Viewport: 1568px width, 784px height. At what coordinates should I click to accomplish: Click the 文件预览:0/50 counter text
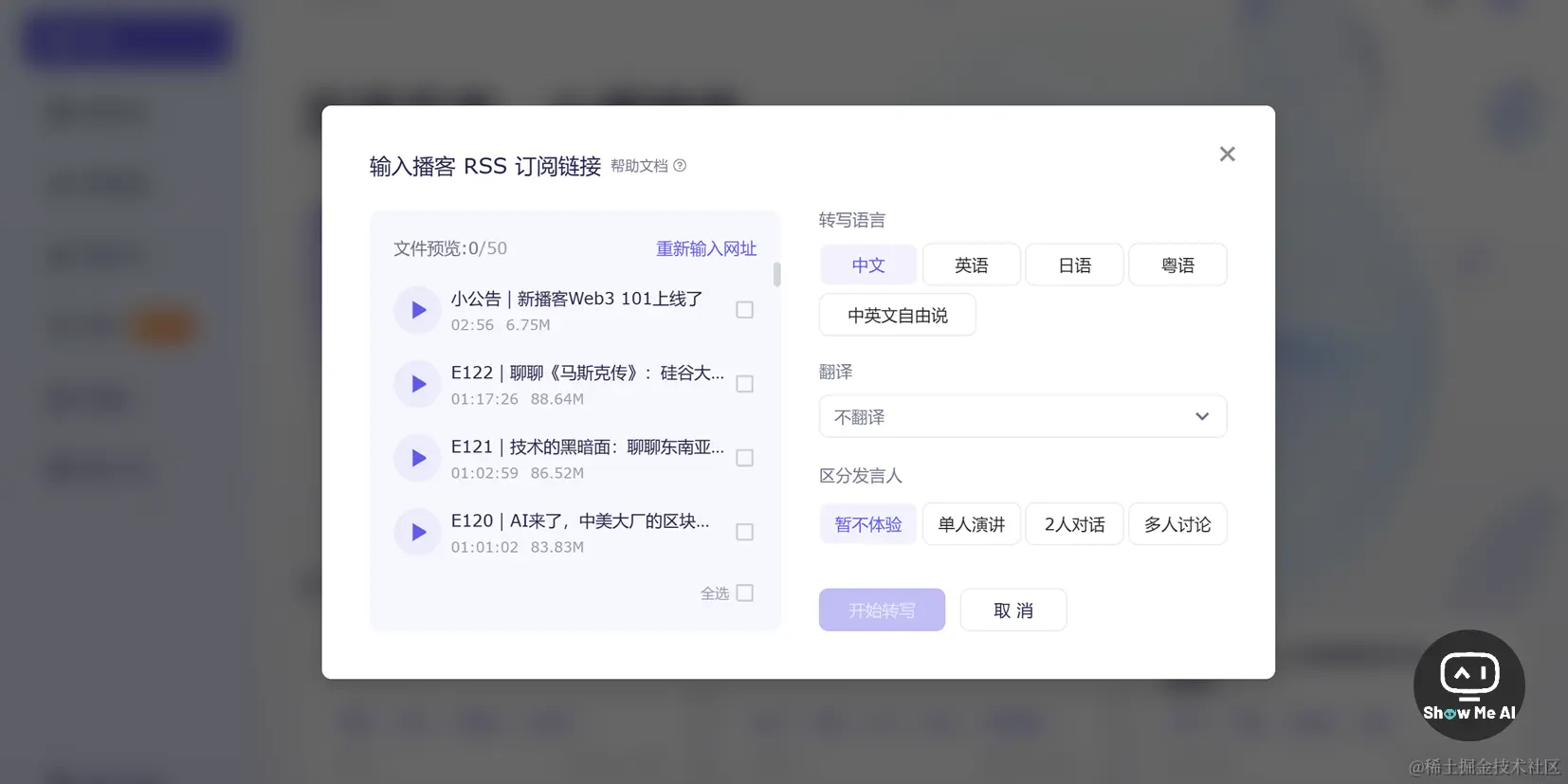click(450, 248)
